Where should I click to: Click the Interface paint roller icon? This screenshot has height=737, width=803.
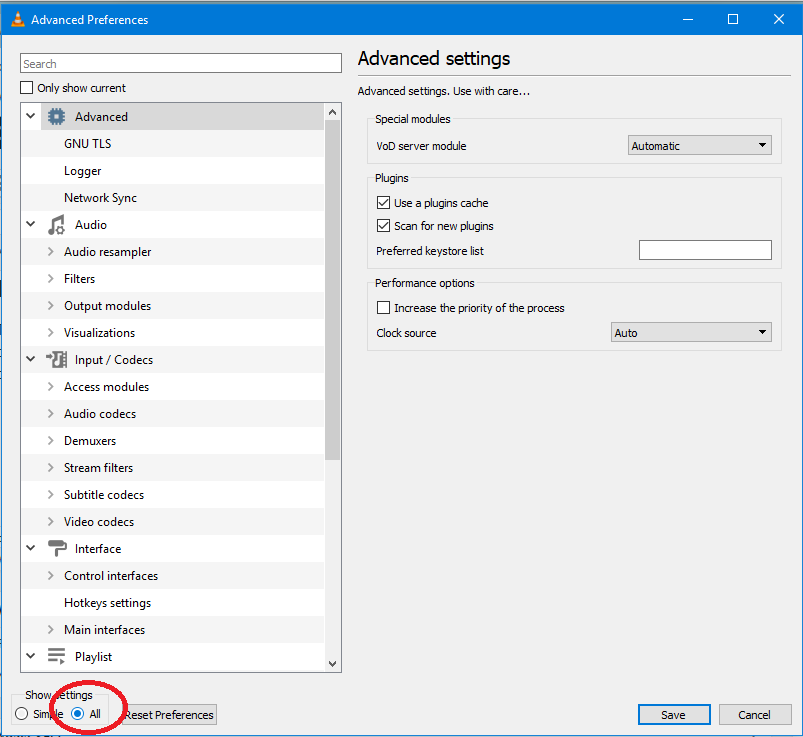pos(57,549)
